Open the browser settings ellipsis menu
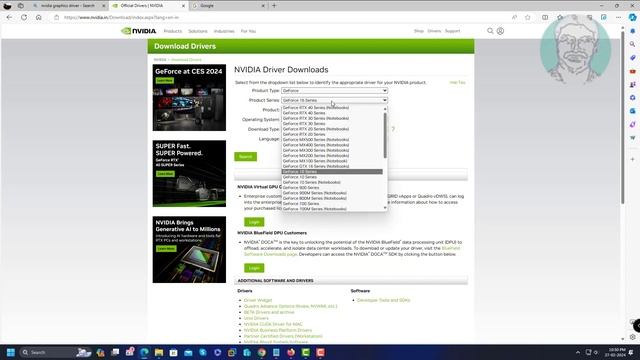640x360 pixels. (x=619, y=18)
